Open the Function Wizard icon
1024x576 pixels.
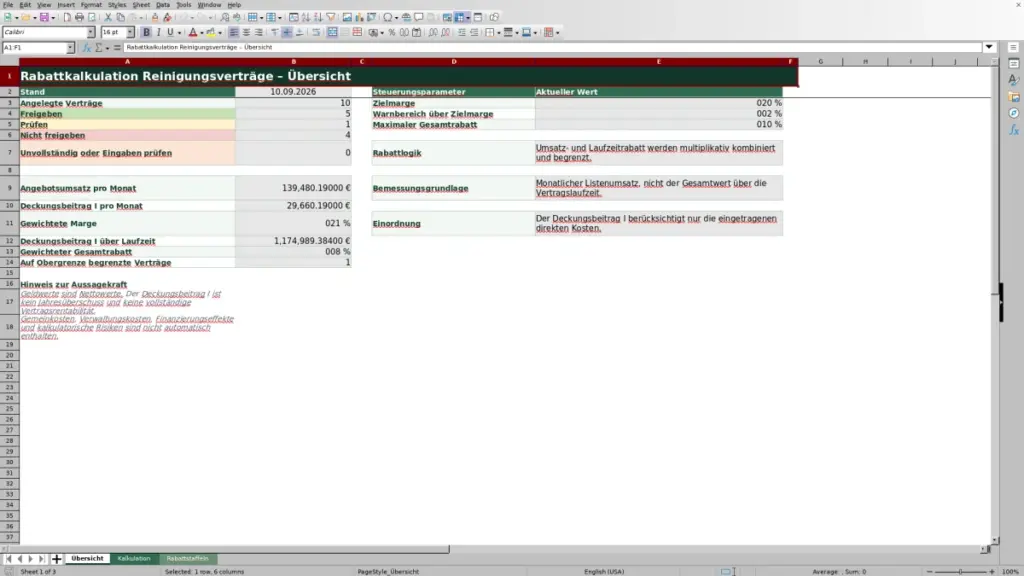tap(86, 48)
